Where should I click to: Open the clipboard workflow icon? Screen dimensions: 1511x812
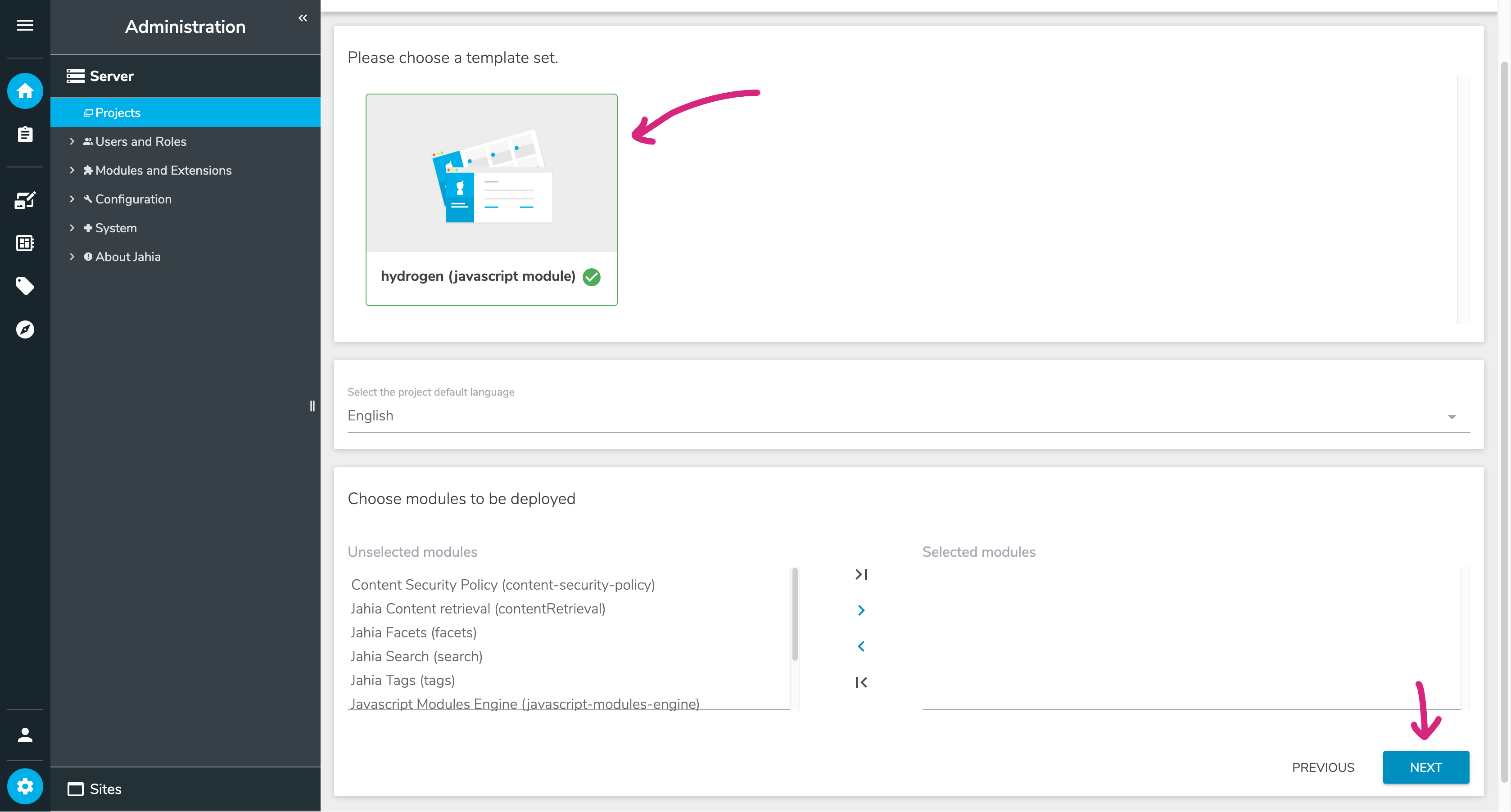(25, 134)
